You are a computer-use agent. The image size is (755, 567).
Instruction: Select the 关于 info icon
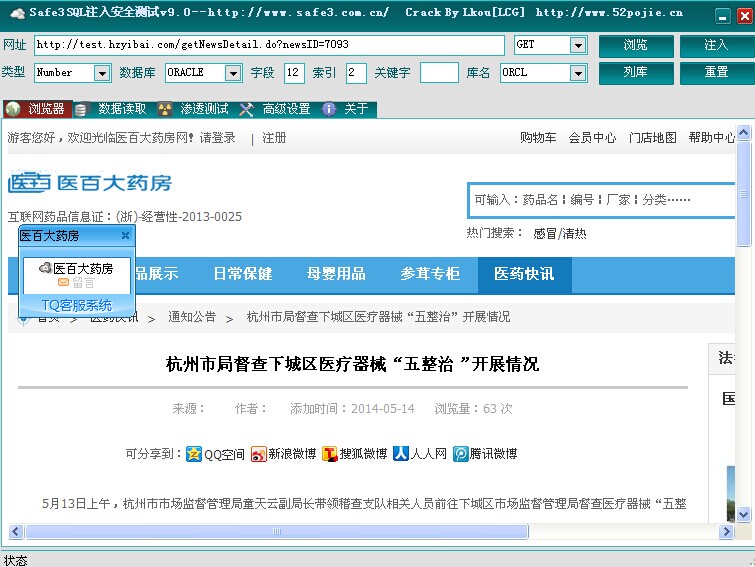pos(329,109)
